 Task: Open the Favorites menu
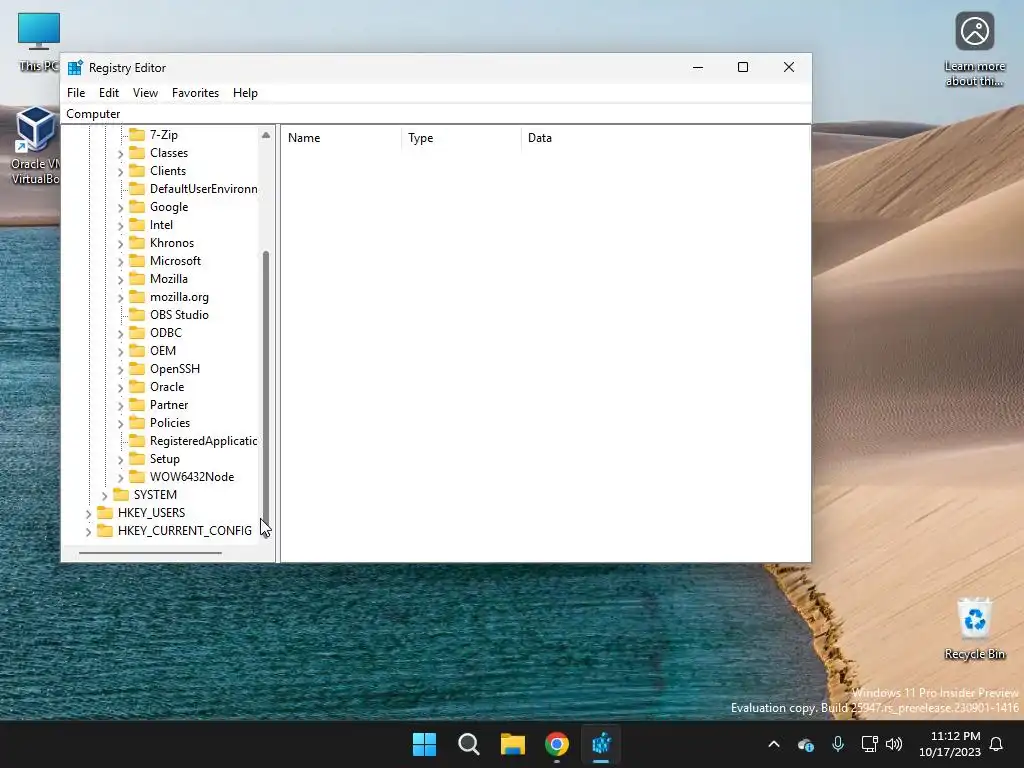(x=195, y=93)
